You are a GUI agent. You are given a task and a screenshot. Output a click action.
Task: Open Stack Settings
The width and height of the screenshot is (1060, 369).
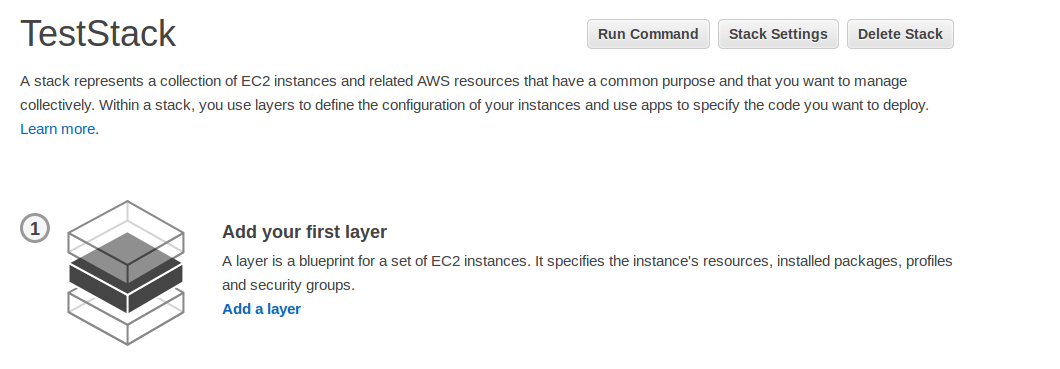[778, 34]
